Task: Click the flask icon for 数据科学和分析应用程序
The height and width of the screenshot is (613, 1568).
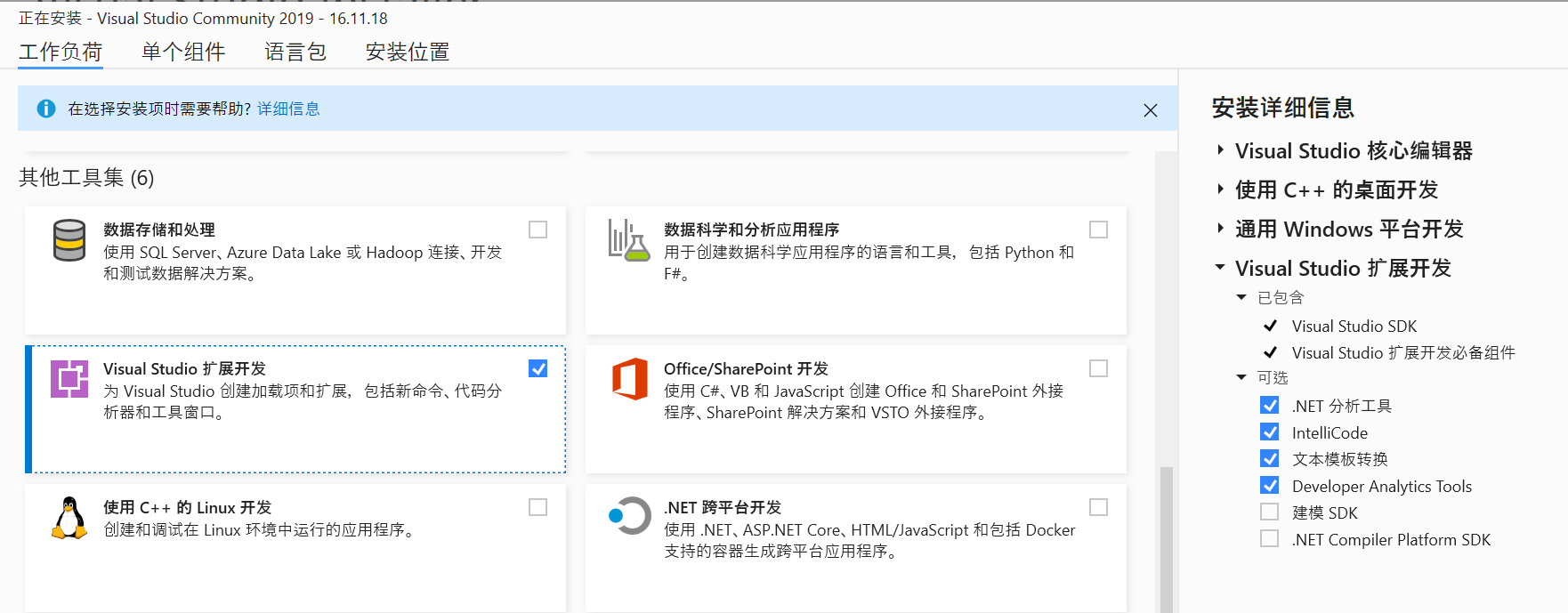Action: pos(629,240)
